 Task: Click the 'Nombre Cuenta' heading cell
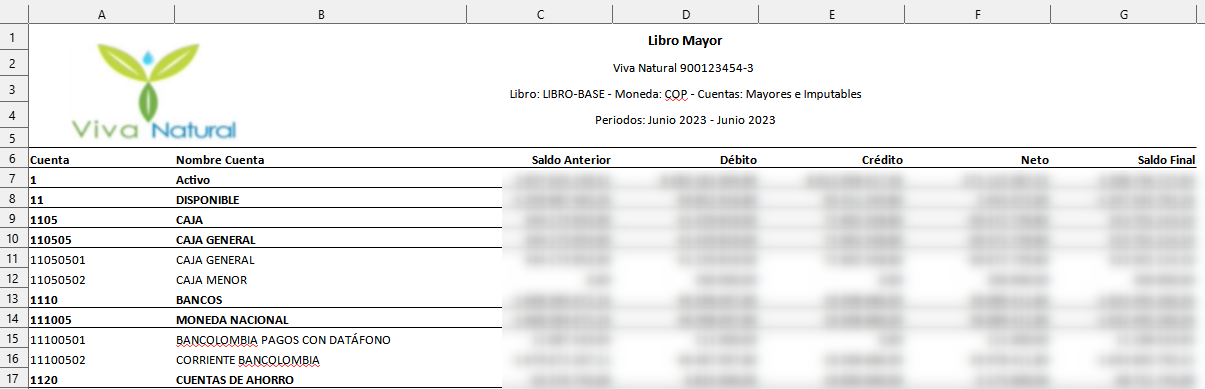[320, 159]
